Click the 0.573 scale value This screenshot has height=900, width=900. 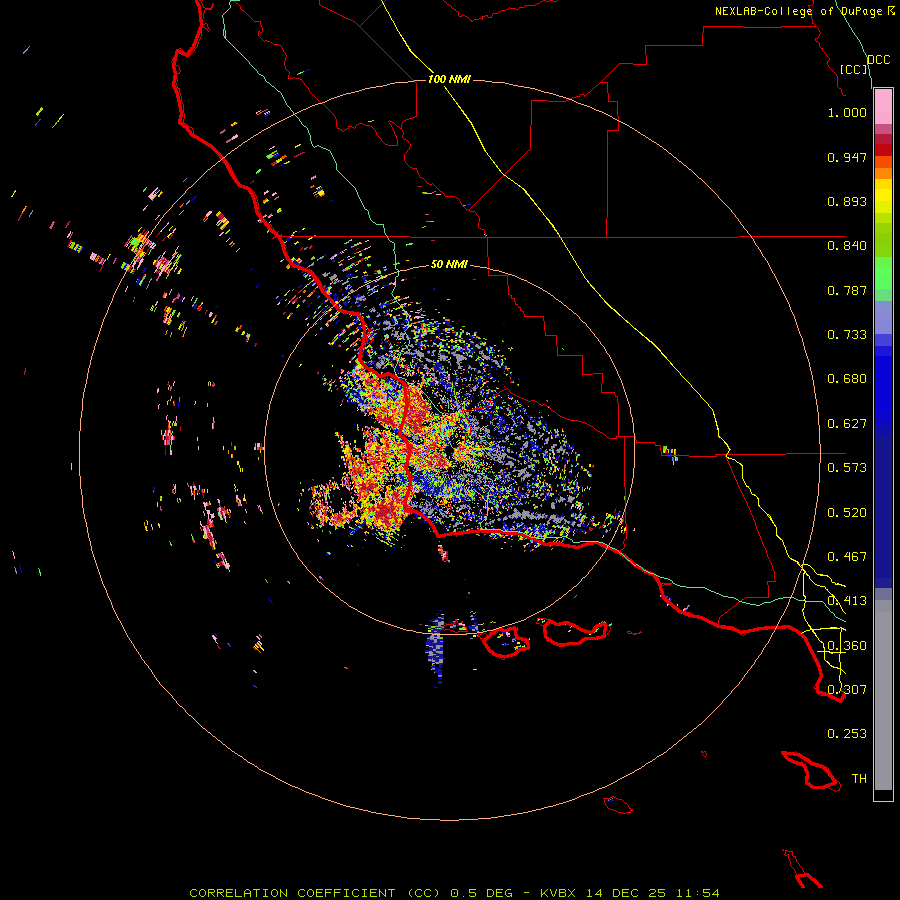847,468
